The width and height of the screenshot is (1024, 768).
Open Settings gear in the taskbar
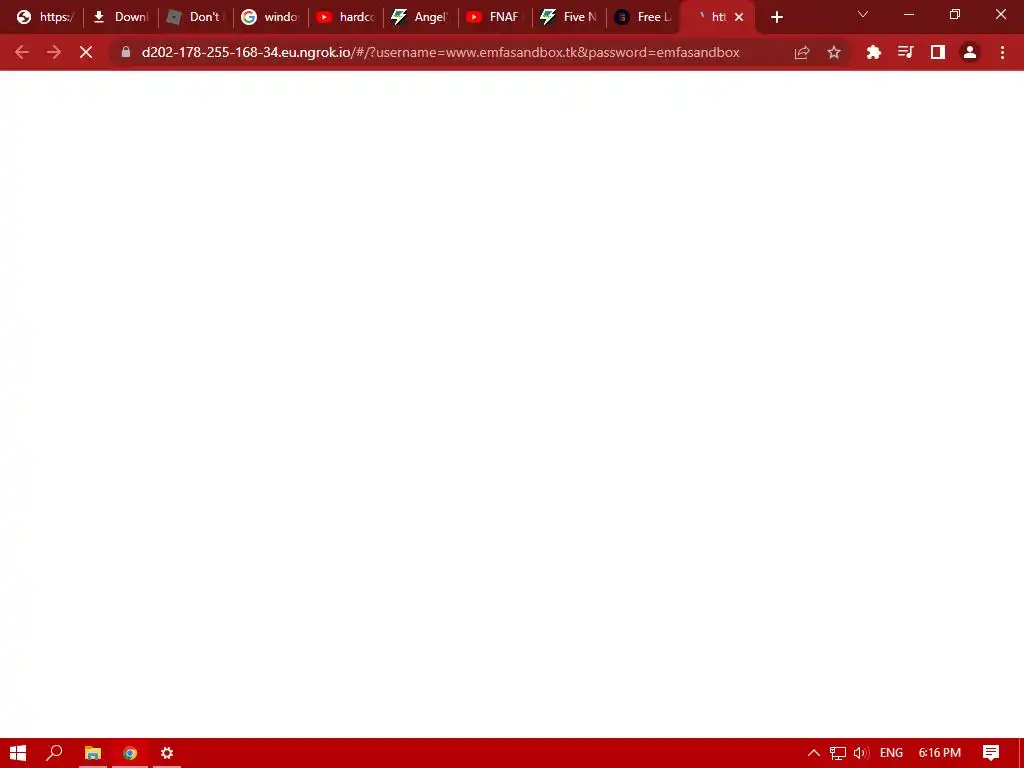click(167, 753)
